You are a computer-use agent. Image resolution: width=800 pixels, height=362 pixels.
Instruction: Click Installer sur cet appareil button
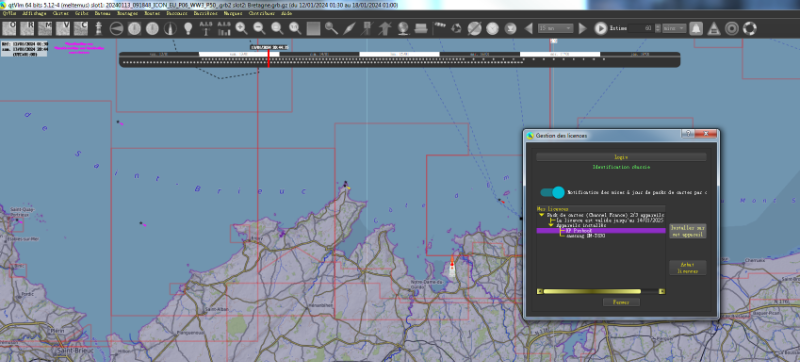(x=688, y=231)
